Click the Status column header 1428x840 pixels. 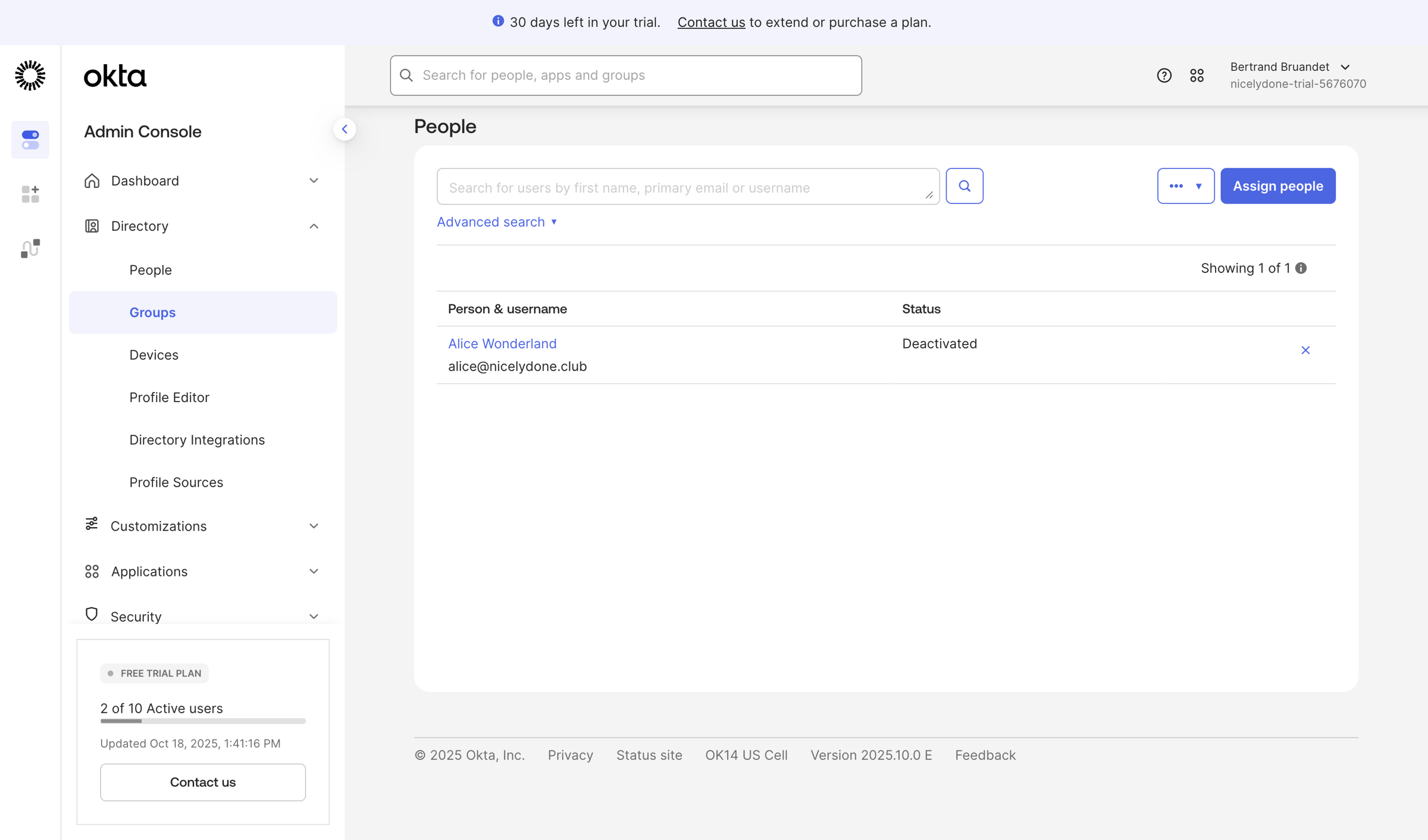tap(921, 309)
